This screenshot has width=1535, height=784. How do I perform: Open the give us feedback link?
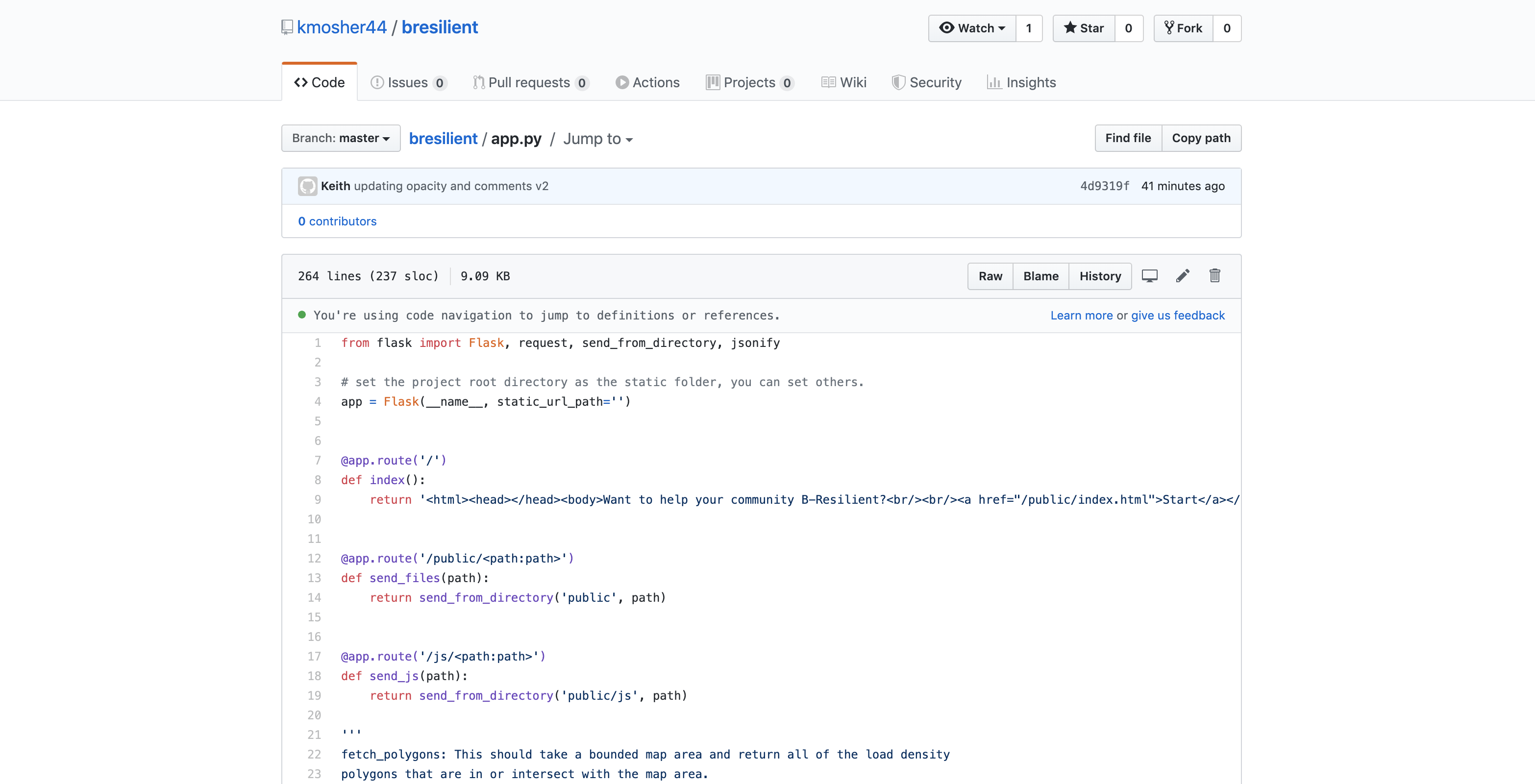[1177, 315]
